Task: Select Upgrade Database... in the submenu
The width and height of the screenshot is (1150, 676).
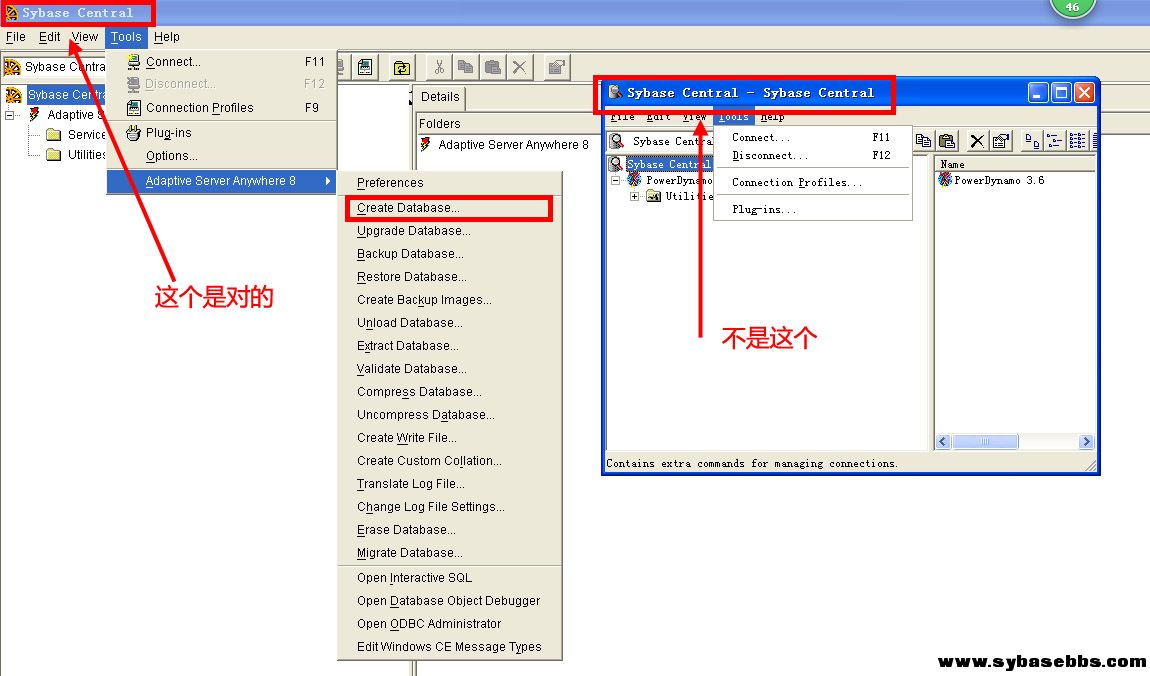Action: pyautogui.click(x=450, y=231)
